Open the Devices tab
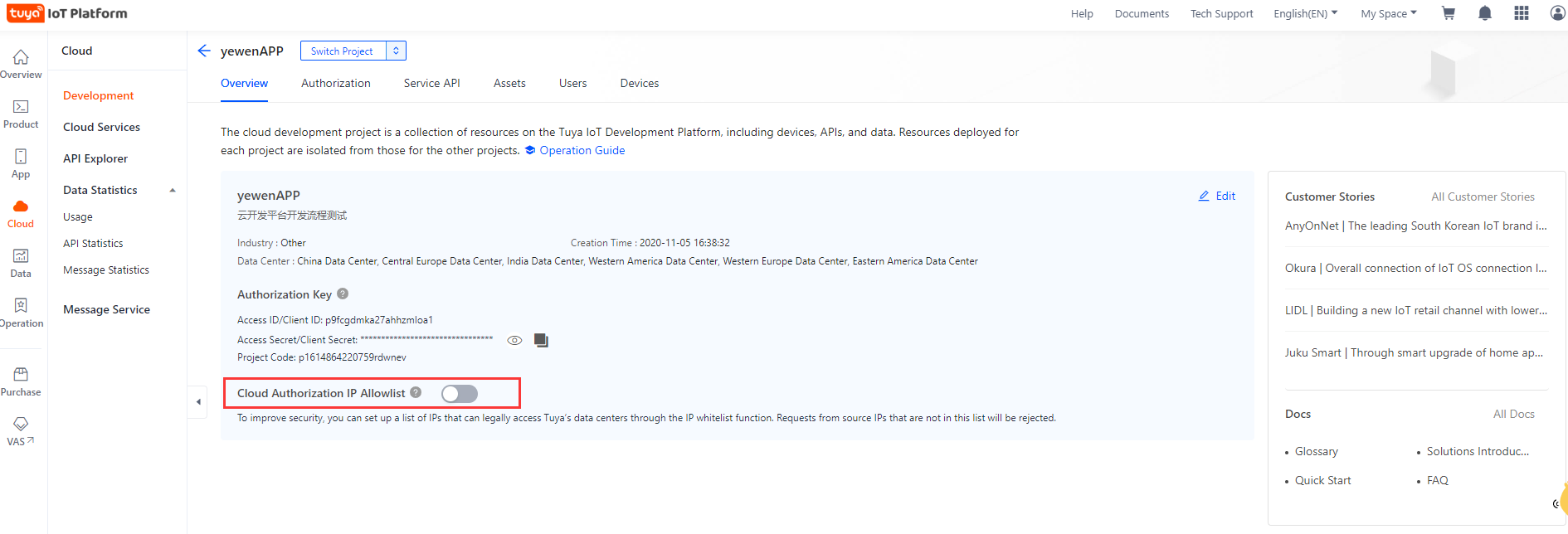1568x534 pixels. click(x=640, y=83)
